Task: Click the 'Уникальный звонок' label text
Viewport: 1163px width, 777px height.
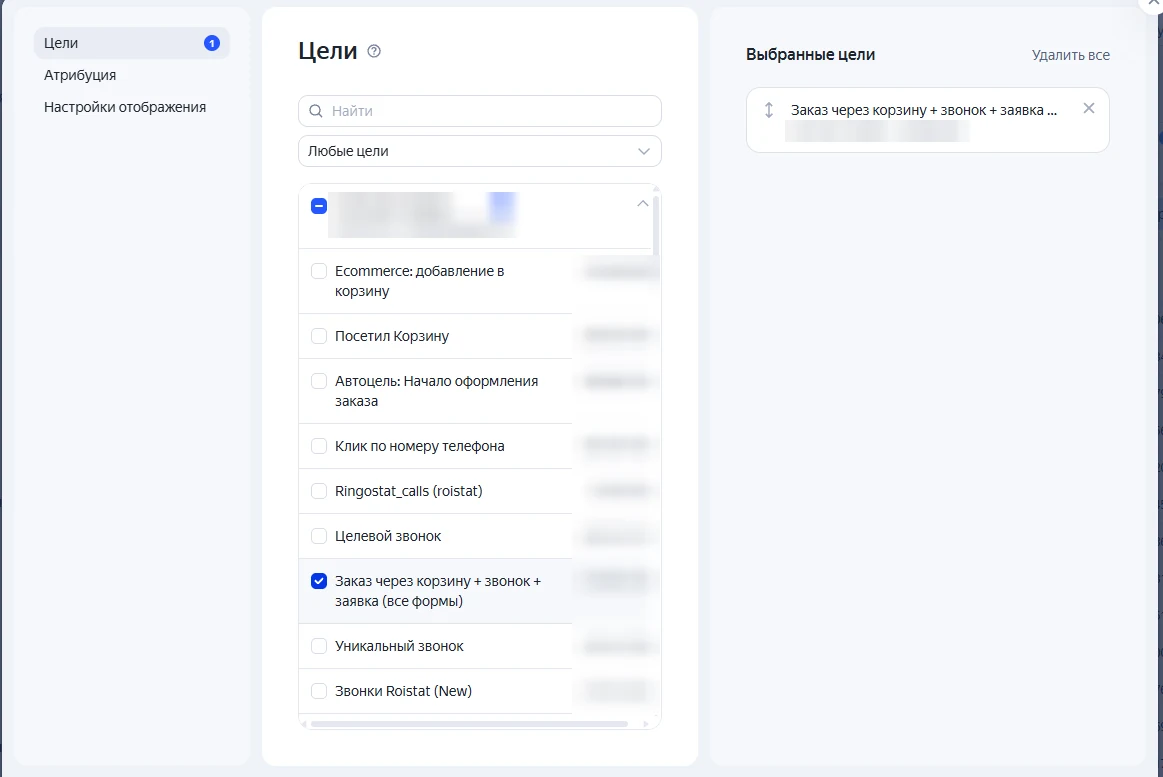Action: [x=399, y=647]
